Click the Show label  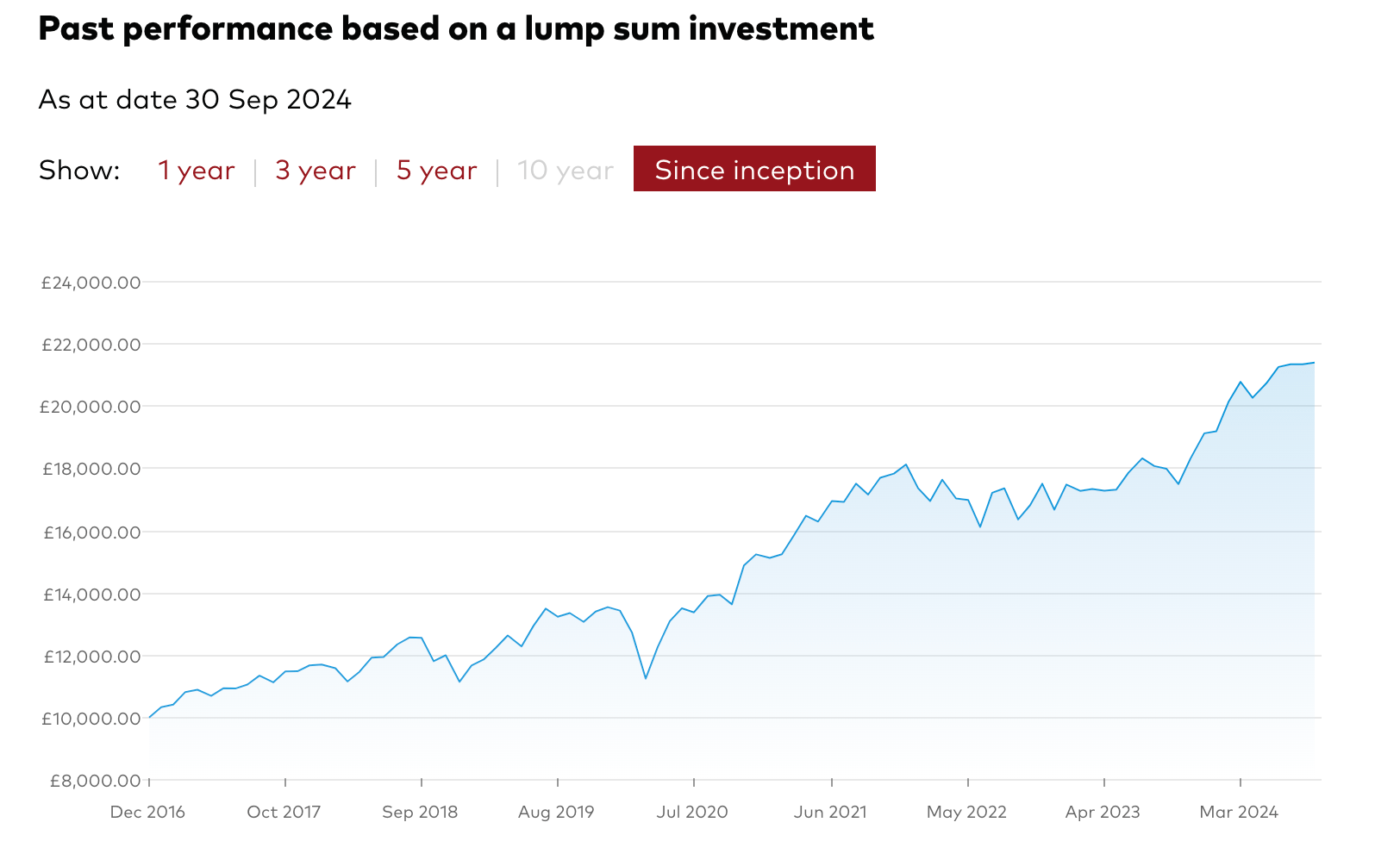(78, 170)
